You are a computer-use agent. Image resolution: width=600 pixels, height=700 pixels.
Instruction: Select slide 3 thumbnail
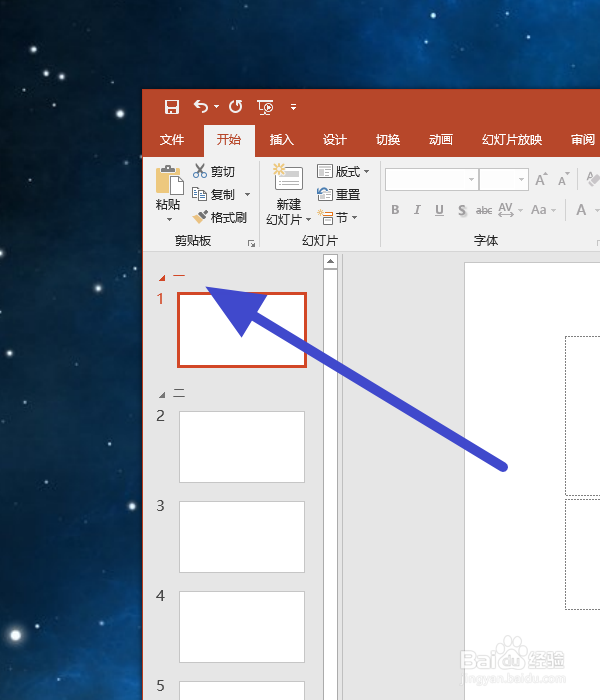point(242,537)
